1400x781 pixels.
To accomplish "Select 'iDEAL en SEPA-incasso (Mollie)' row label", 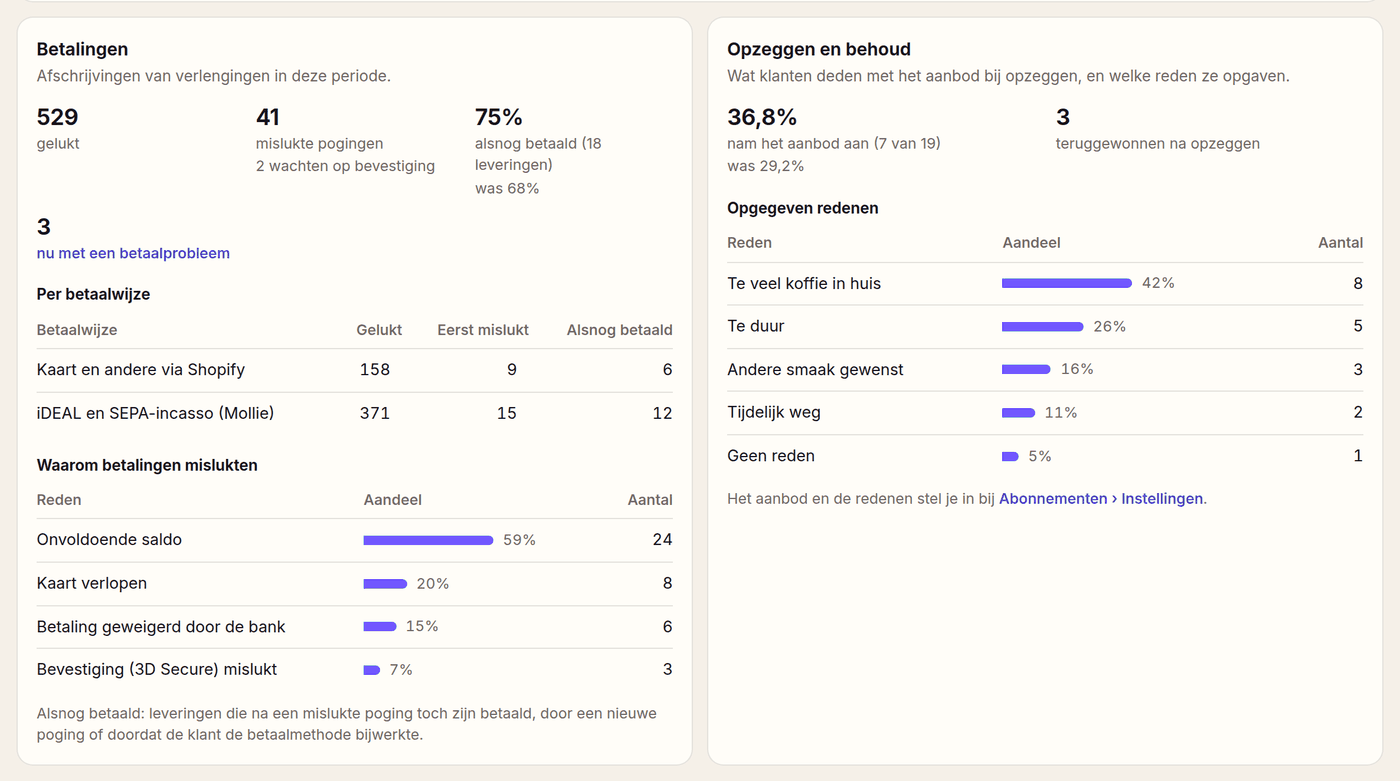I will pyautogui.click(x=155, y=413).
